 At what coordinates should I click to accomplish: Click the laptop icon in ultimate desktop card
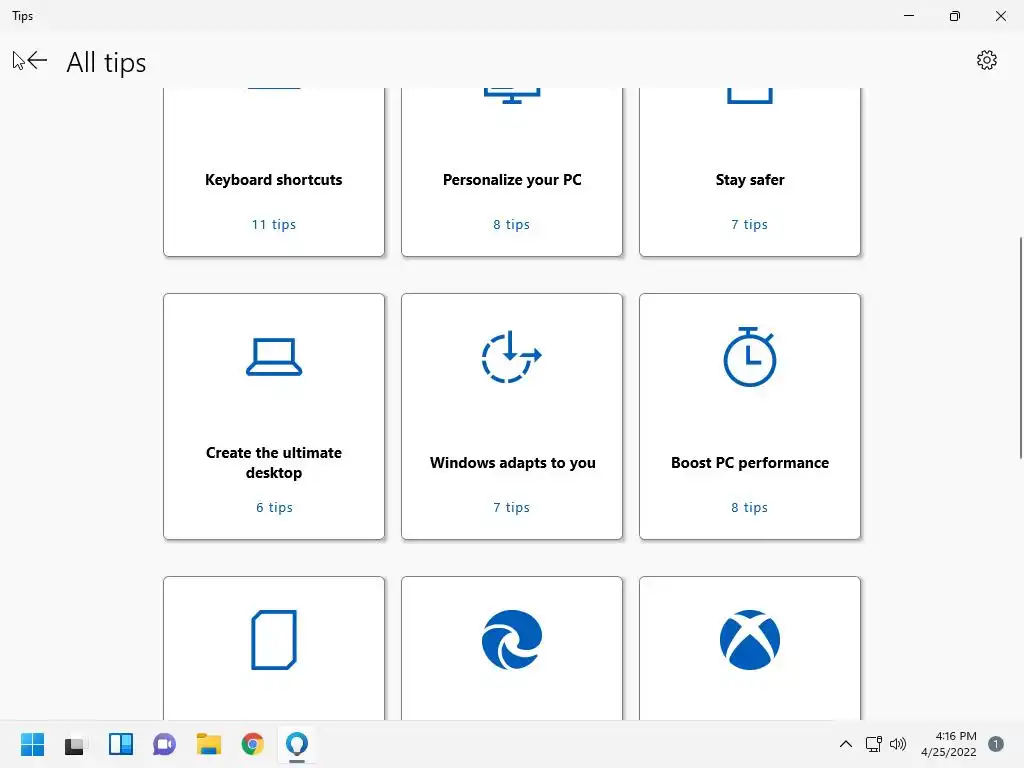tap(274, 357)
